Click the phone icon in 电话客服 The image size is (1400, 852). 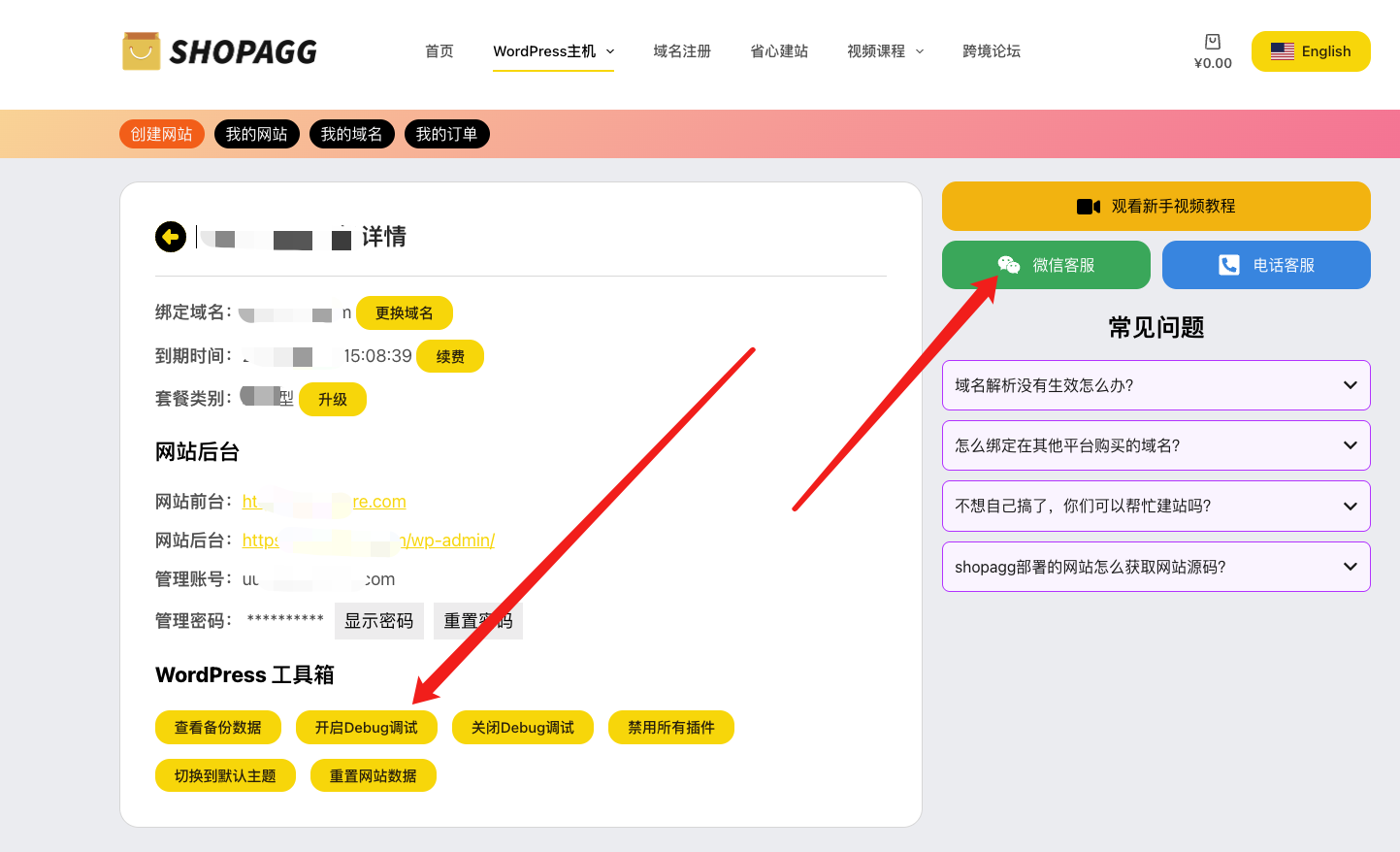(x=1229, y=265)
